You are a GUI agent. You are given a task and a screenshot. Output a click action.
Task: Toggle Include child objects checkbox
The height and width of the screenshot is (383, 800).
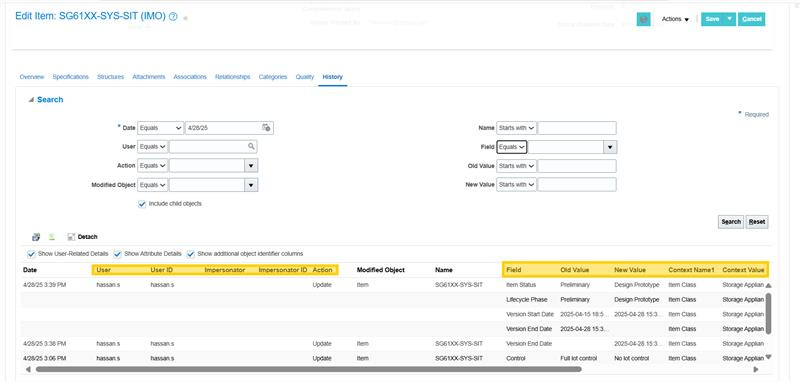(x=142, y=203)
